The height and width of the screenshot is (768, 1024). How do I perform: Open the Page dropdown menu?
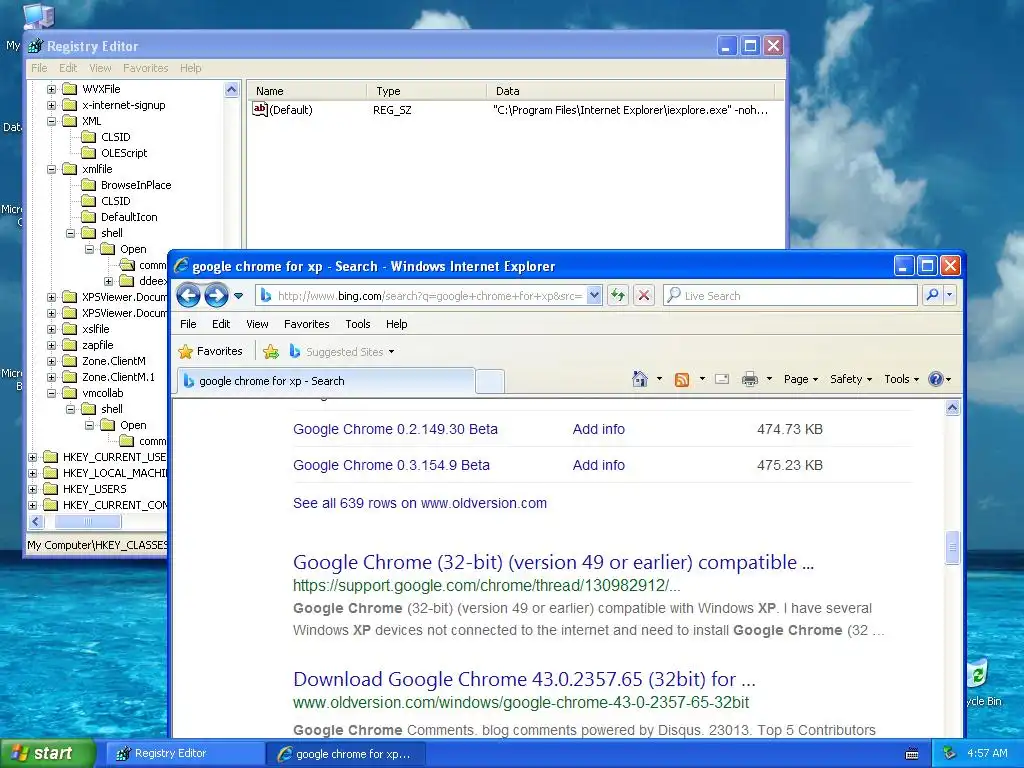pos(801,379)
